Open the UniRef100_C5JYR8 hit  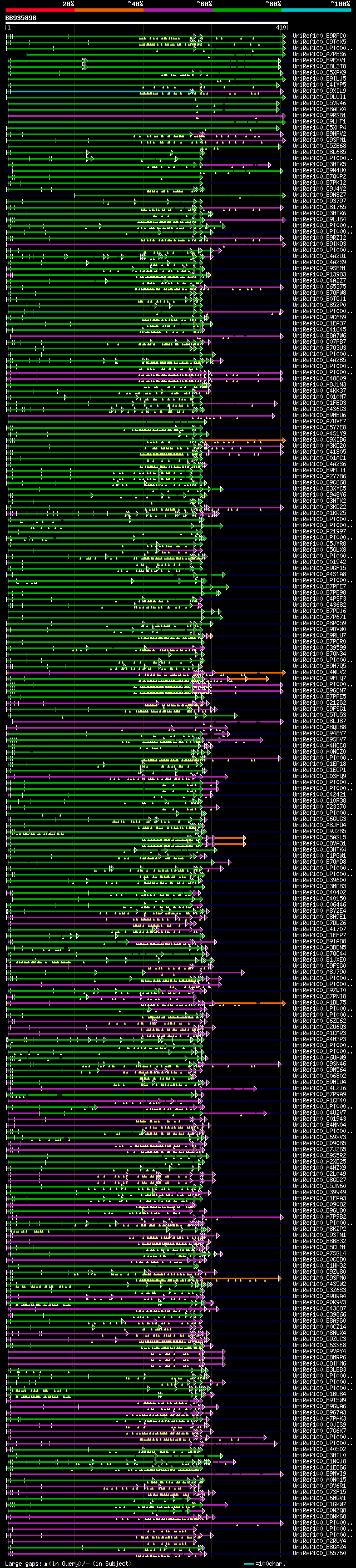click(319, 543)
